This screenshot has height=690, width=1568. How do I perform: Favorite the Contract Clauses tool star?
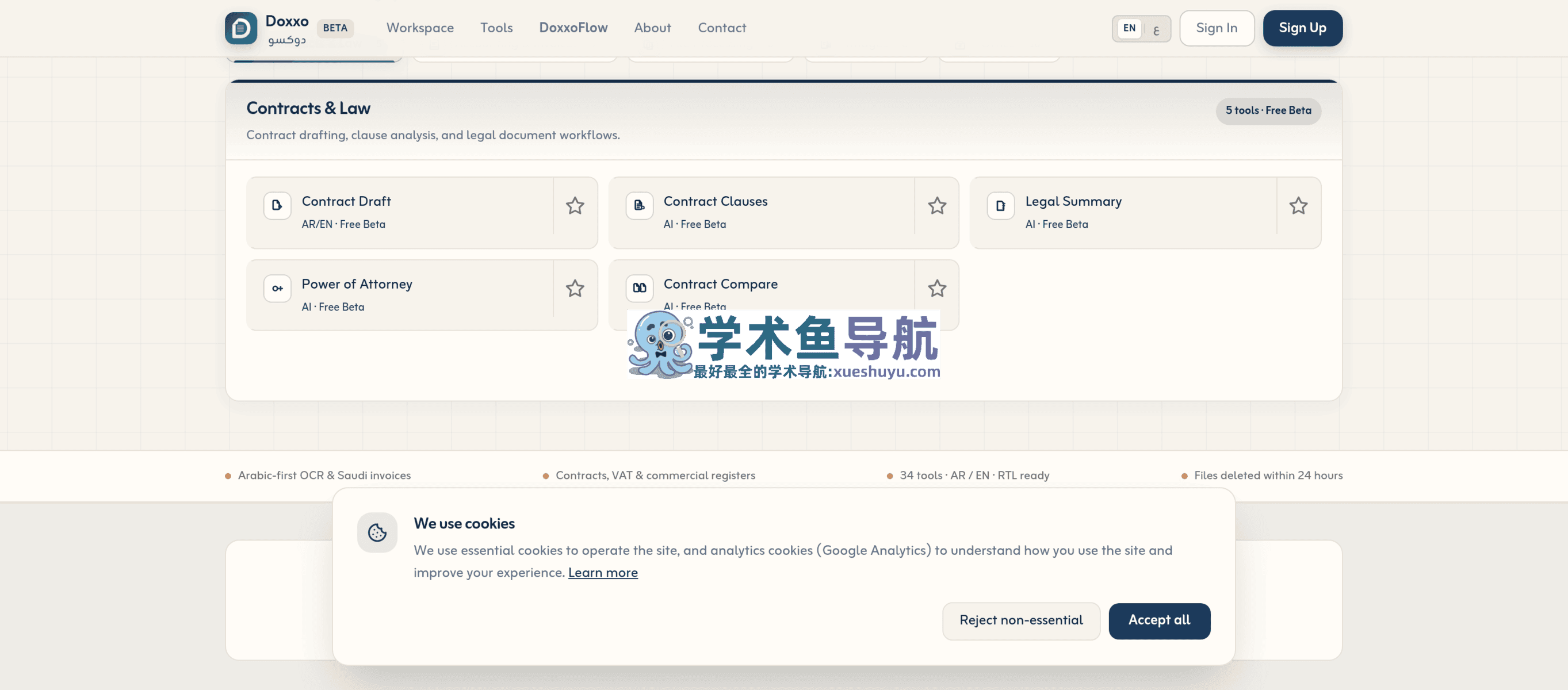pos(937,206)
